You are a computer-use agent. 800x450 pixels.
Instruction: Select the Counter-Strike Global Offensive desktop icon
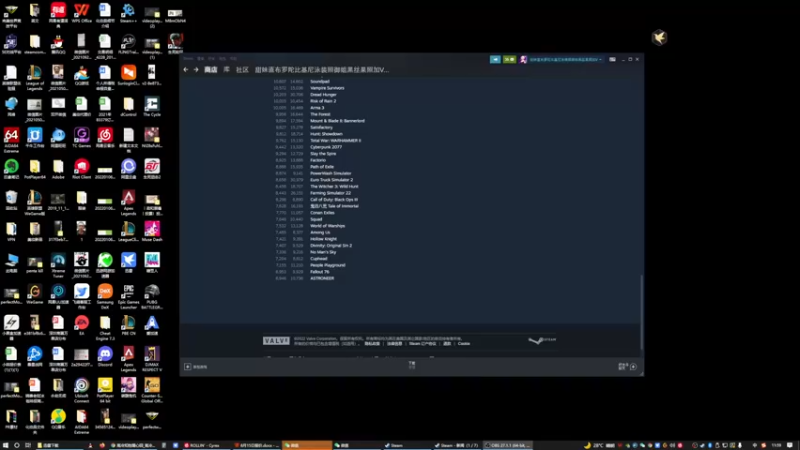tap(152, 390)
